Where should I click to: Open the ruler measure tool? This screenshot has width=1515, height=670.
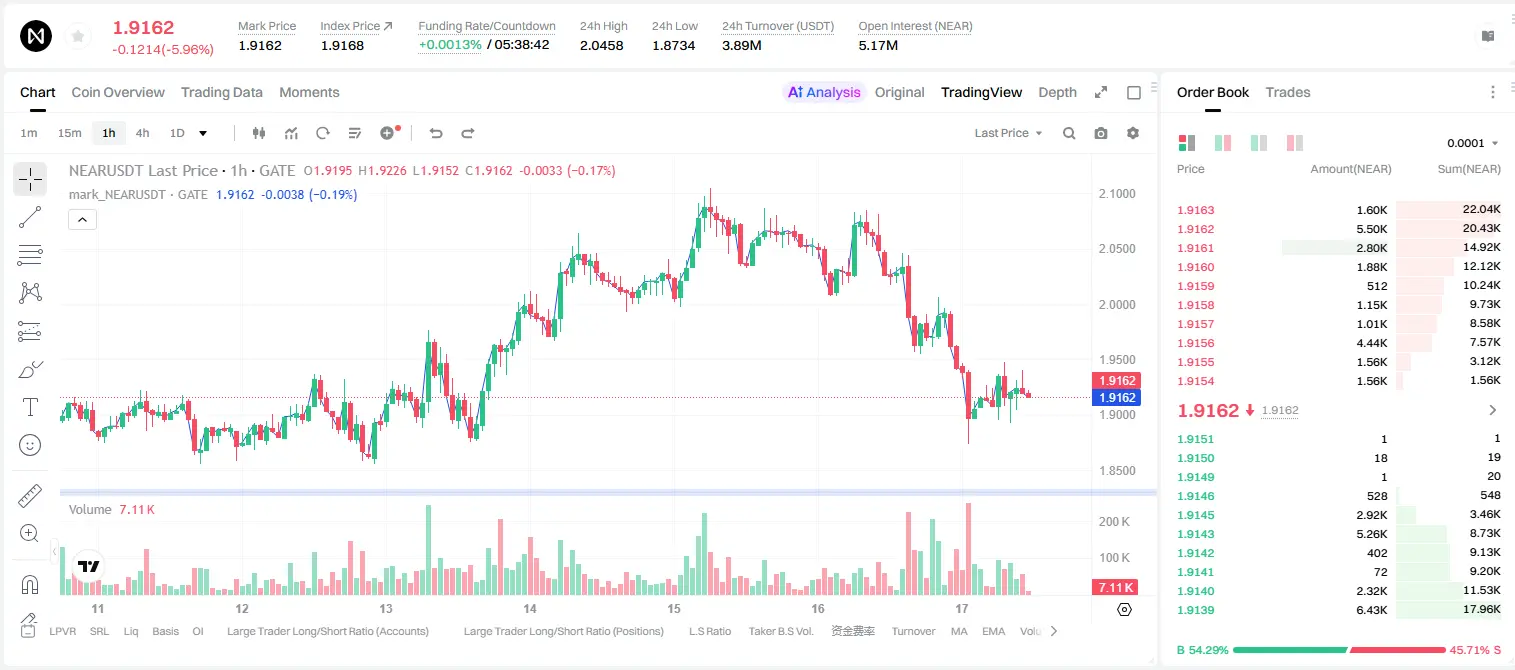pos(30,496)
